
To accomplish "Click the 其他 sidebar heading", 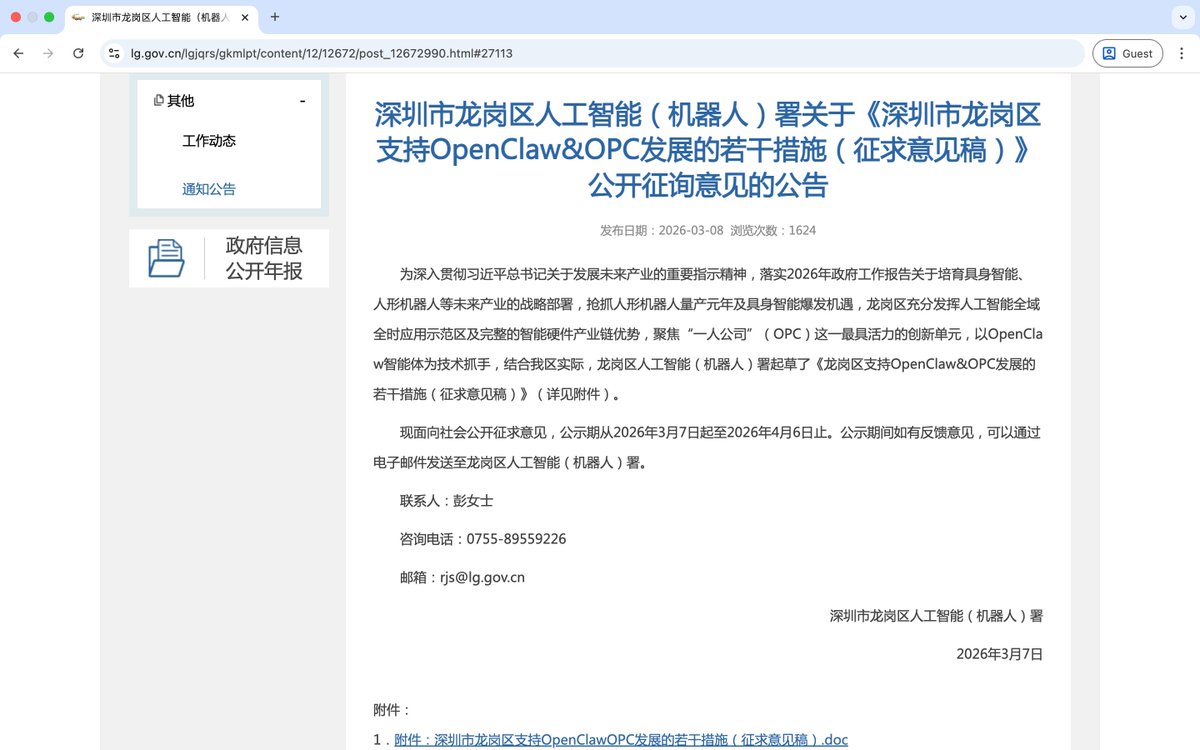I will click(x=180, y=101).
